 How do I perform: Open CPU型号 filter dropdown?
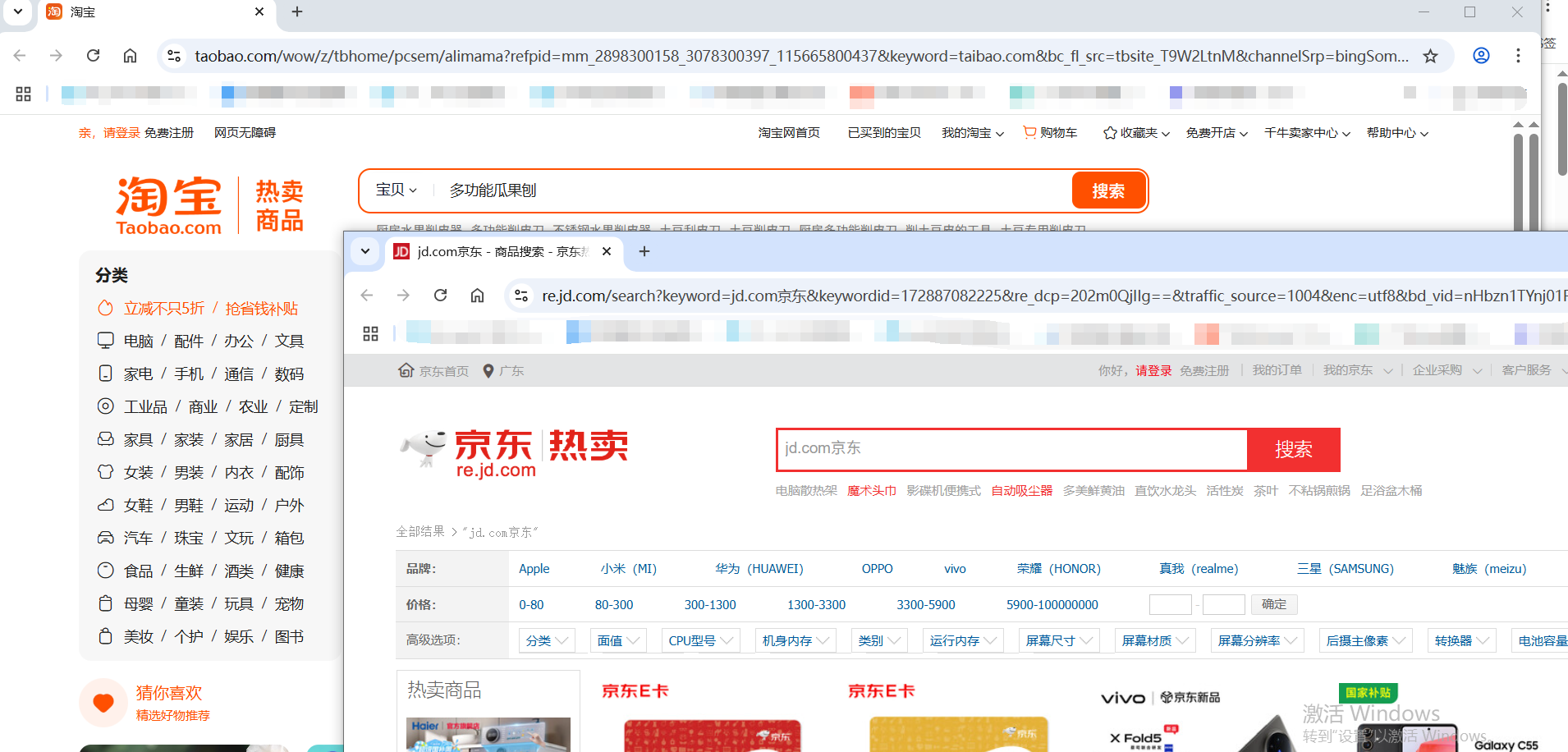tap(701, 640)
